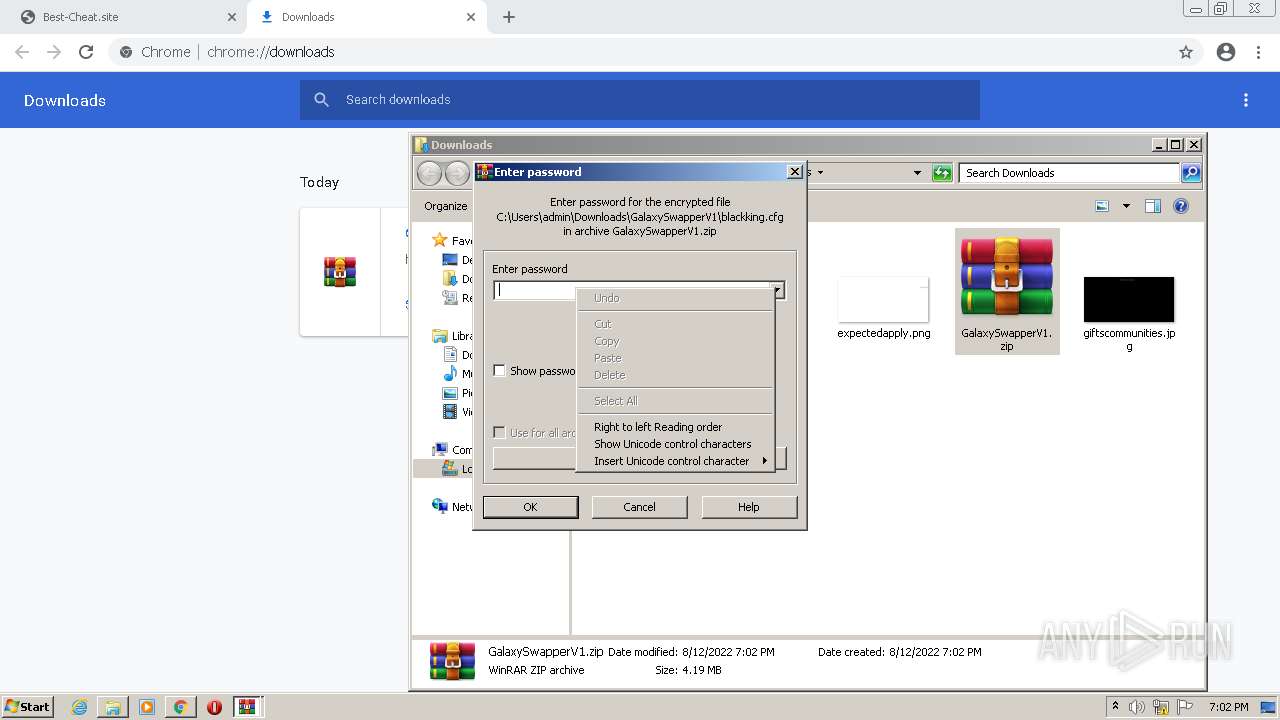This screenshot has width=1280, height=720.
Task: Open the Windows Start menu
Action: click(28, 707)
